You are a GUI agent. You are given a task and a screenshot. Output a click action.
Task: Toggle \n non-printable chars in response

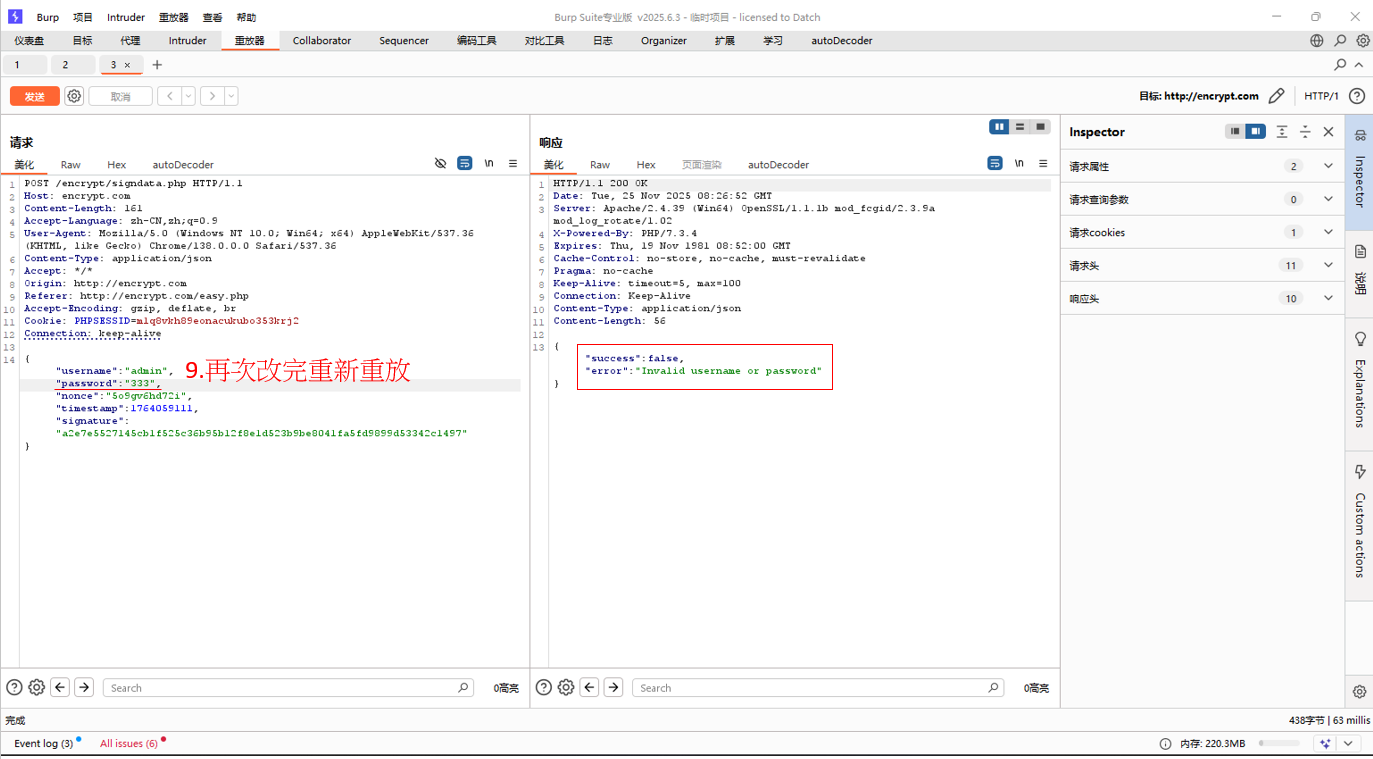click(1019, 163)
